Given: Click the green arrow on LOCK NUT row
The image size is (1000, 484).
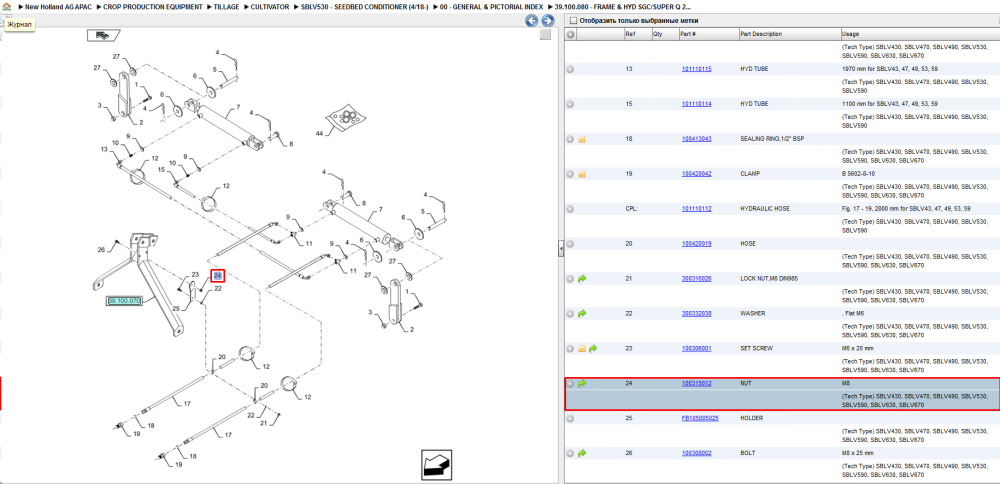Looking at the screenshot, I should 582,279.
